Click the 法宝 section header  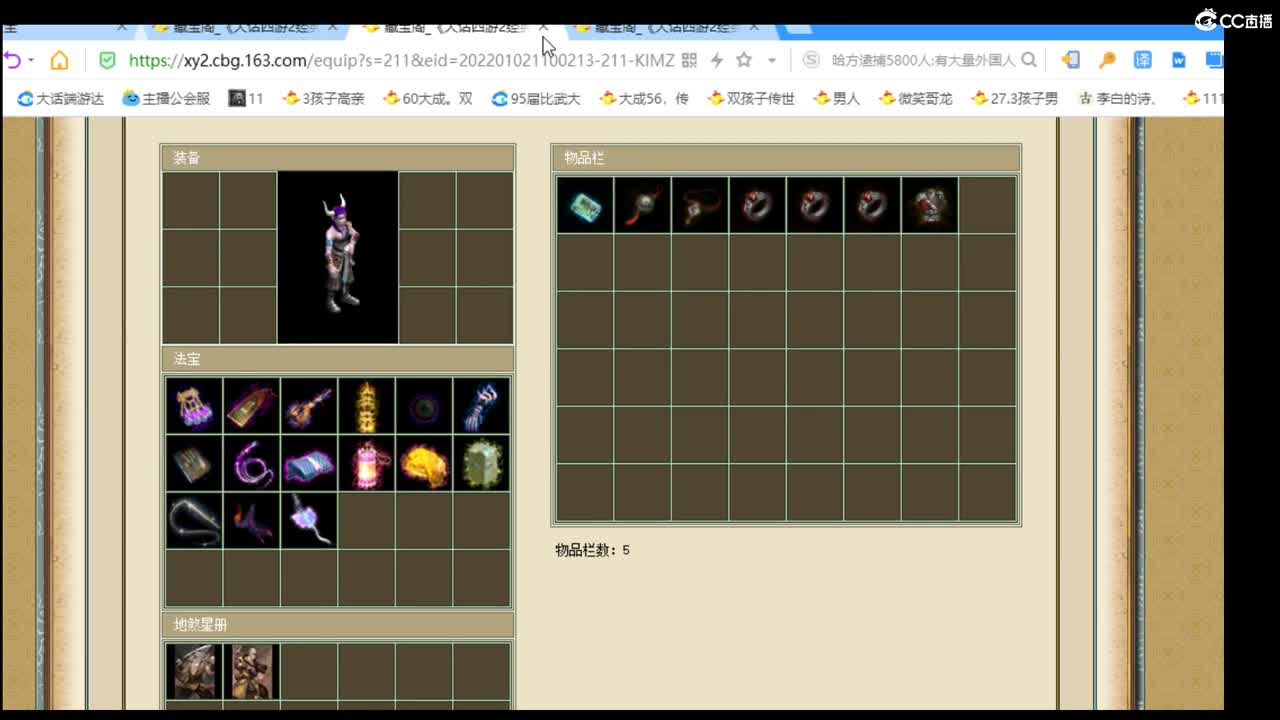[x=338, y=359]
